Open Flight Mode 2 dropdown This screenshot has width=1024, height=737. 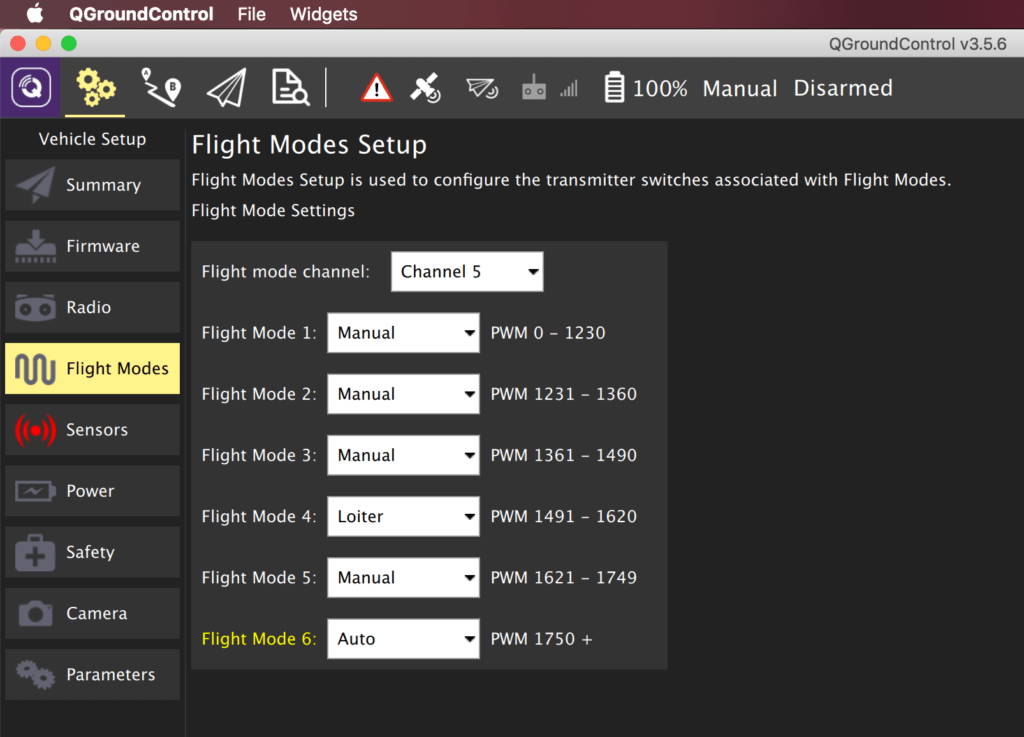403,394
